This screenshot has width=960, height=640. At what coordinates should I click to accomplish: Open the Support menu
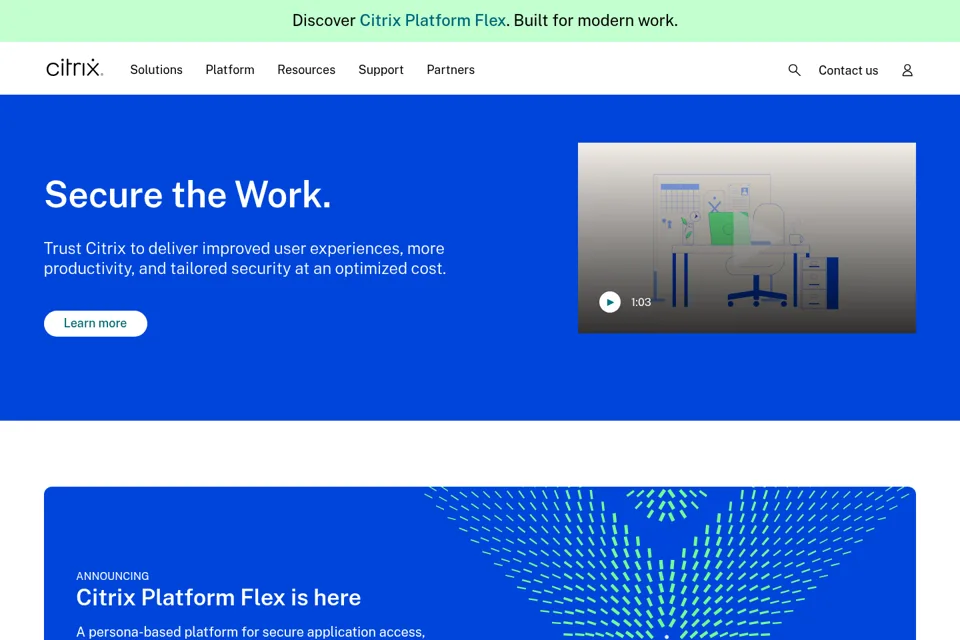coord(381,70)
